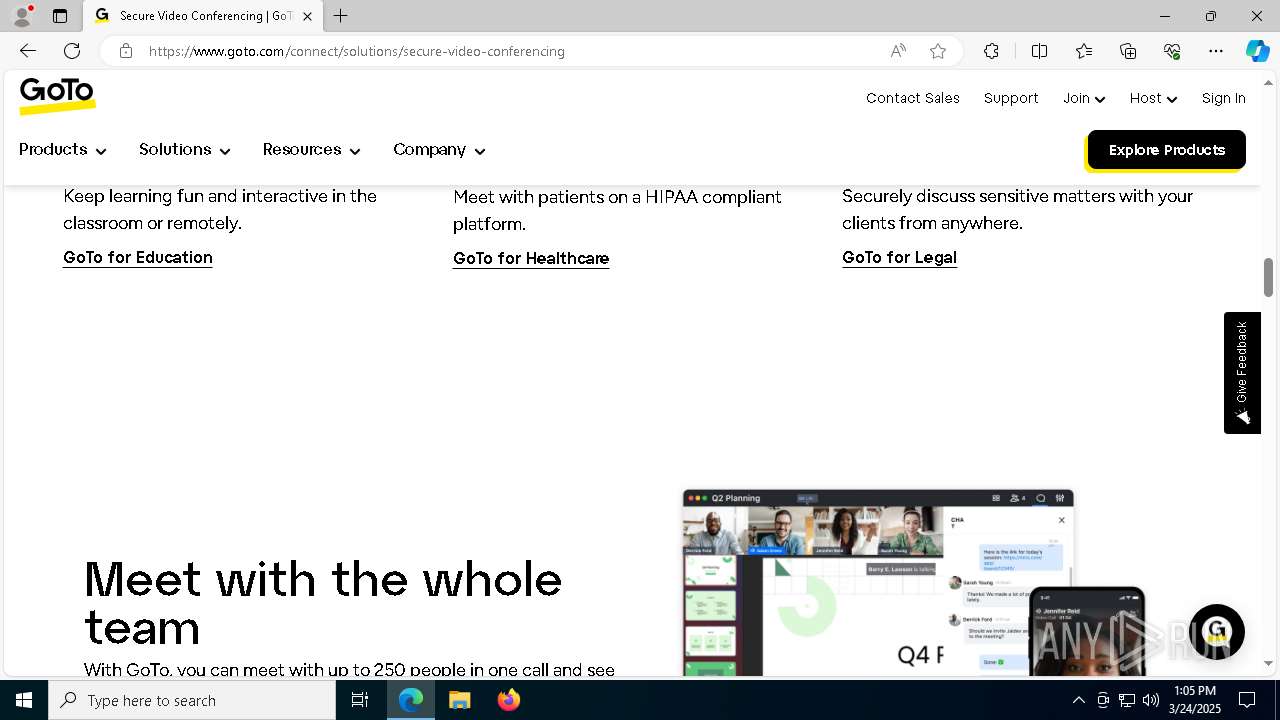The width and height of the screenshot is (1280, 720).
Task: Open notification center
Action: [x=1247, y=700]
